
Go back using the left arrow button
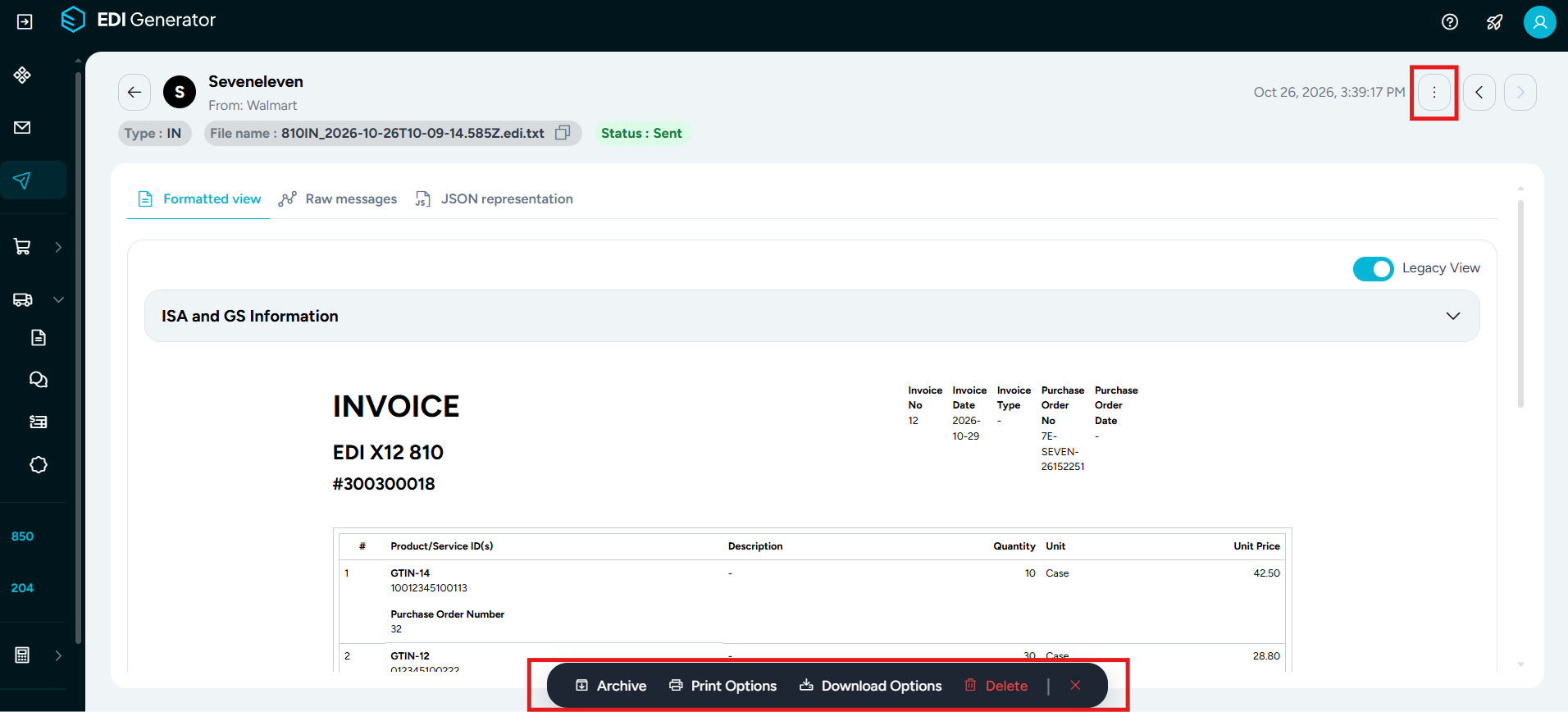(134, 92)
